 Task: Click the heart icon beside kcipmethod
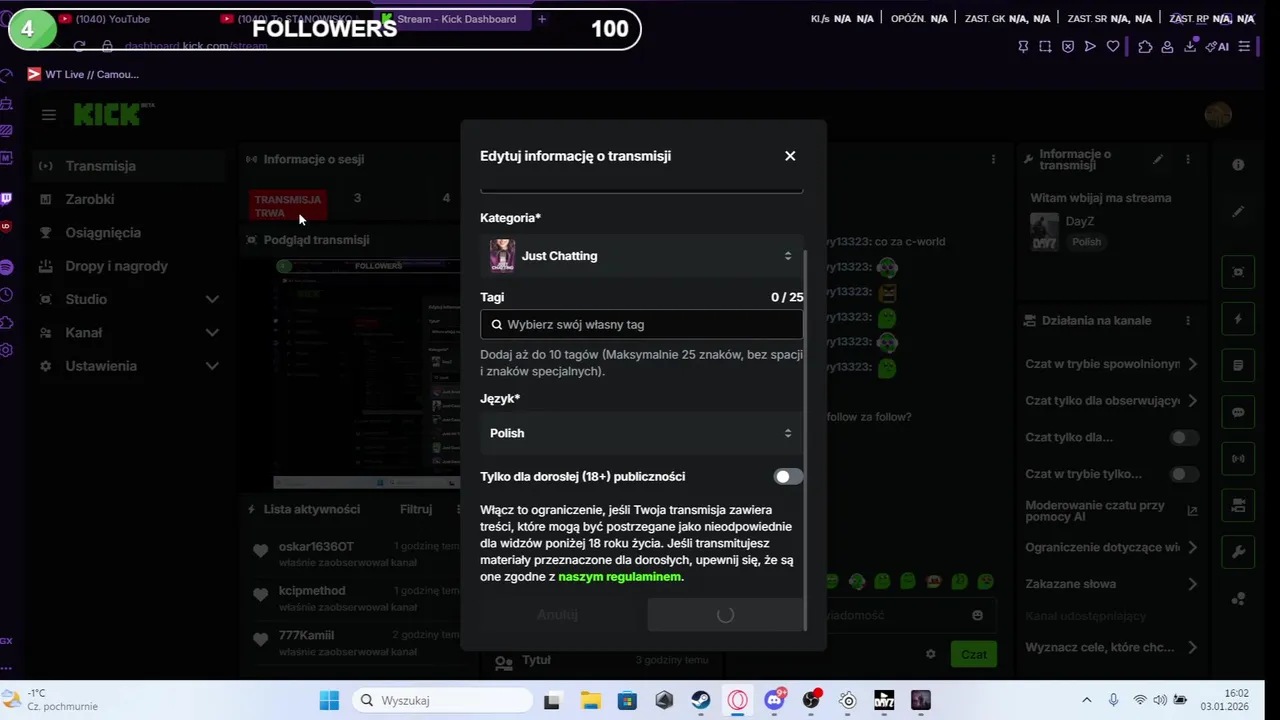coord(260,596)
